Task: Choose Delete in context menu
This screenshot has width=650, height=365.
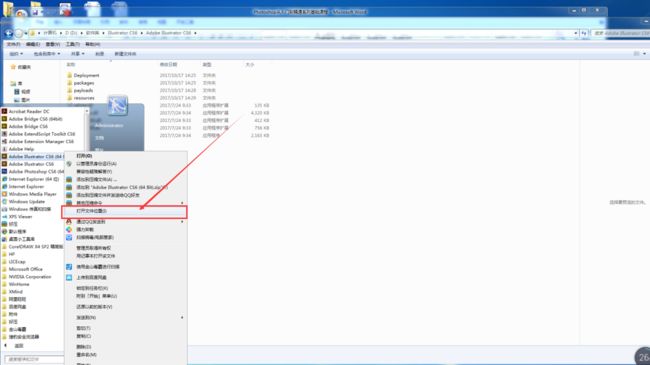Action: click(83, 346)
